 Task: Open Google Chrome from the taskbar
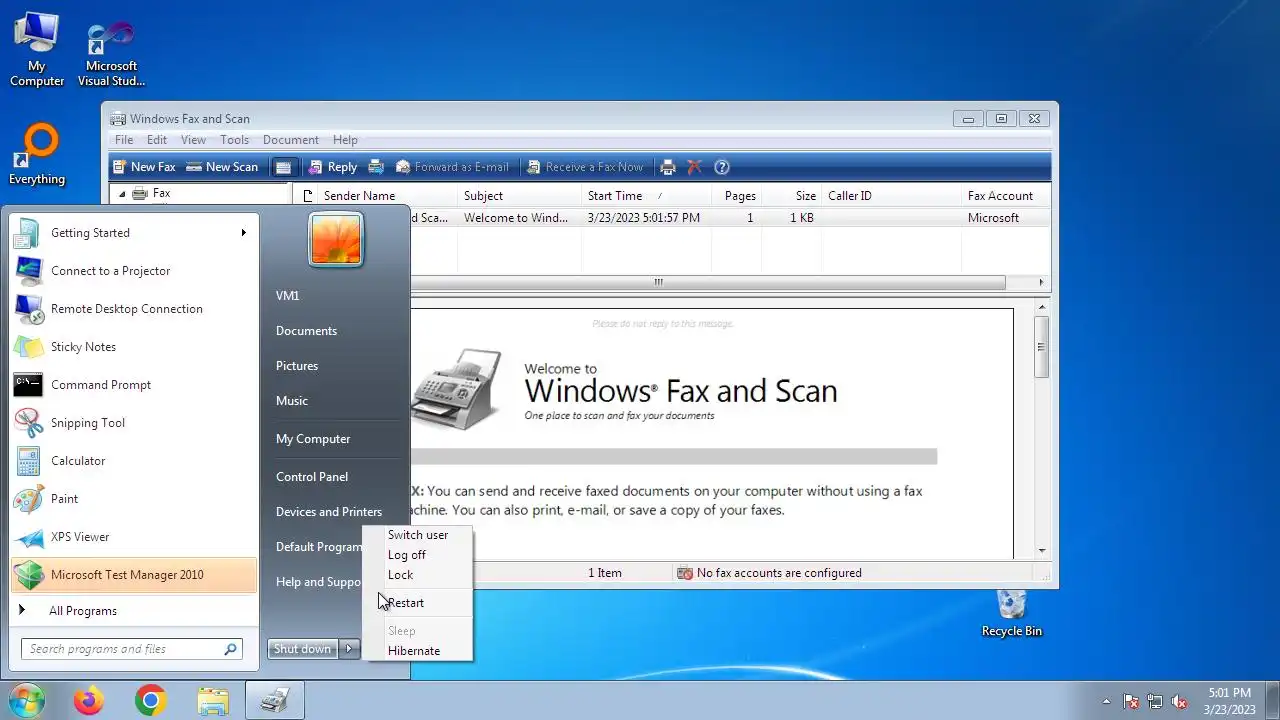[x=151, y=701]
